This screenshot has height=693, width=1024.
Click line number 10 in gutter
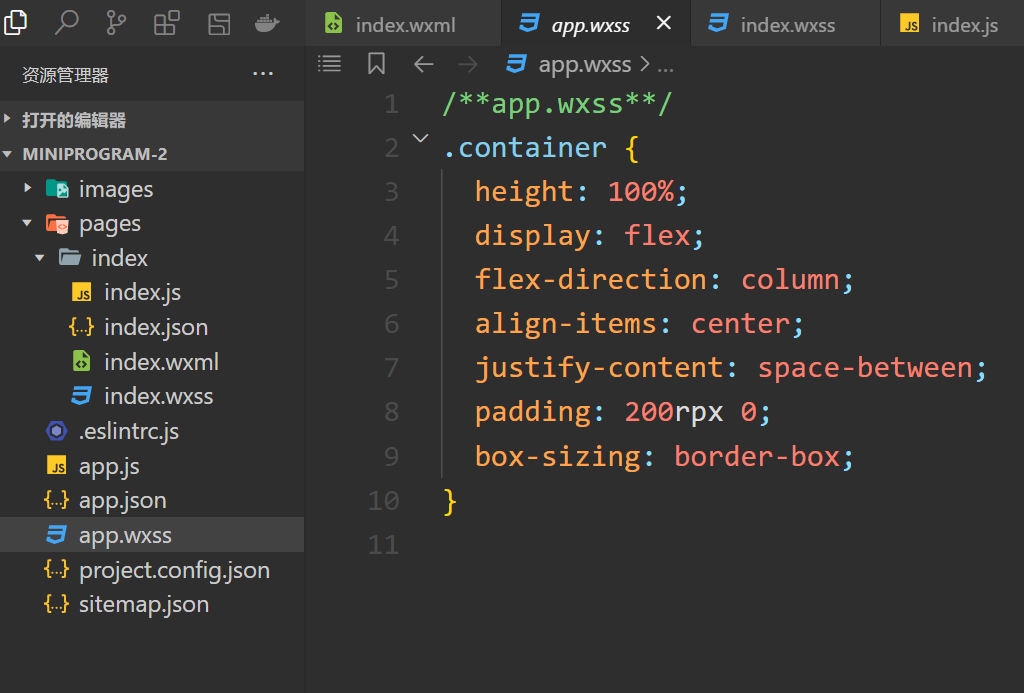[x=383, y=500]
